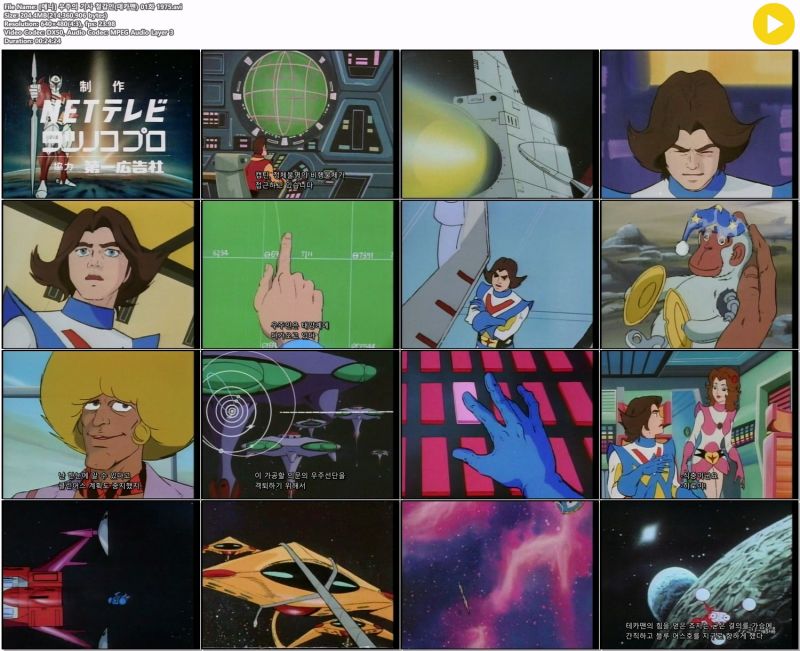
Task: Click the Duration info text
Action: [x=33, y=42]
